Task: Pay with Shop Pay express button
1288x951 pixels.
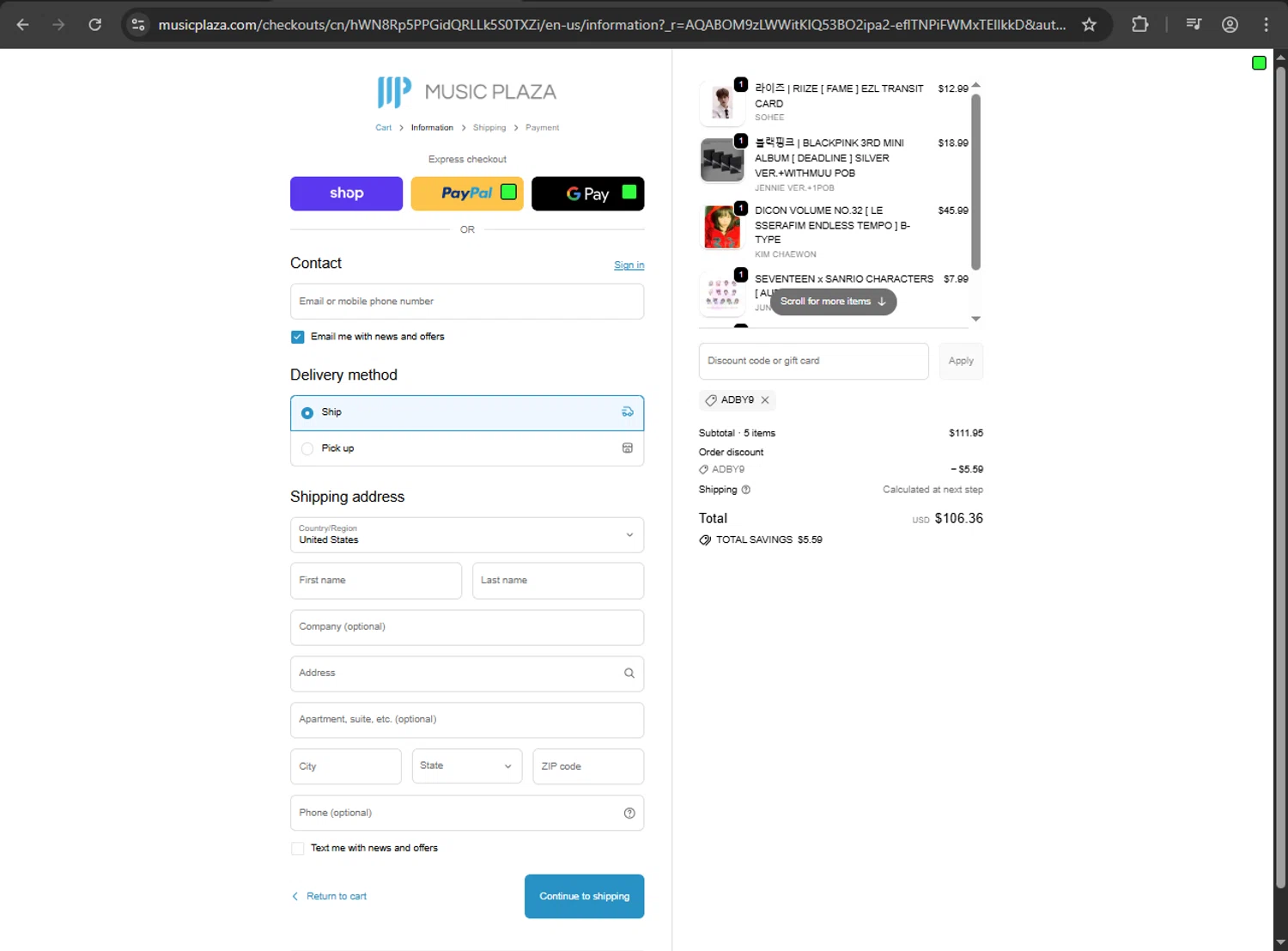Action: 346,193
